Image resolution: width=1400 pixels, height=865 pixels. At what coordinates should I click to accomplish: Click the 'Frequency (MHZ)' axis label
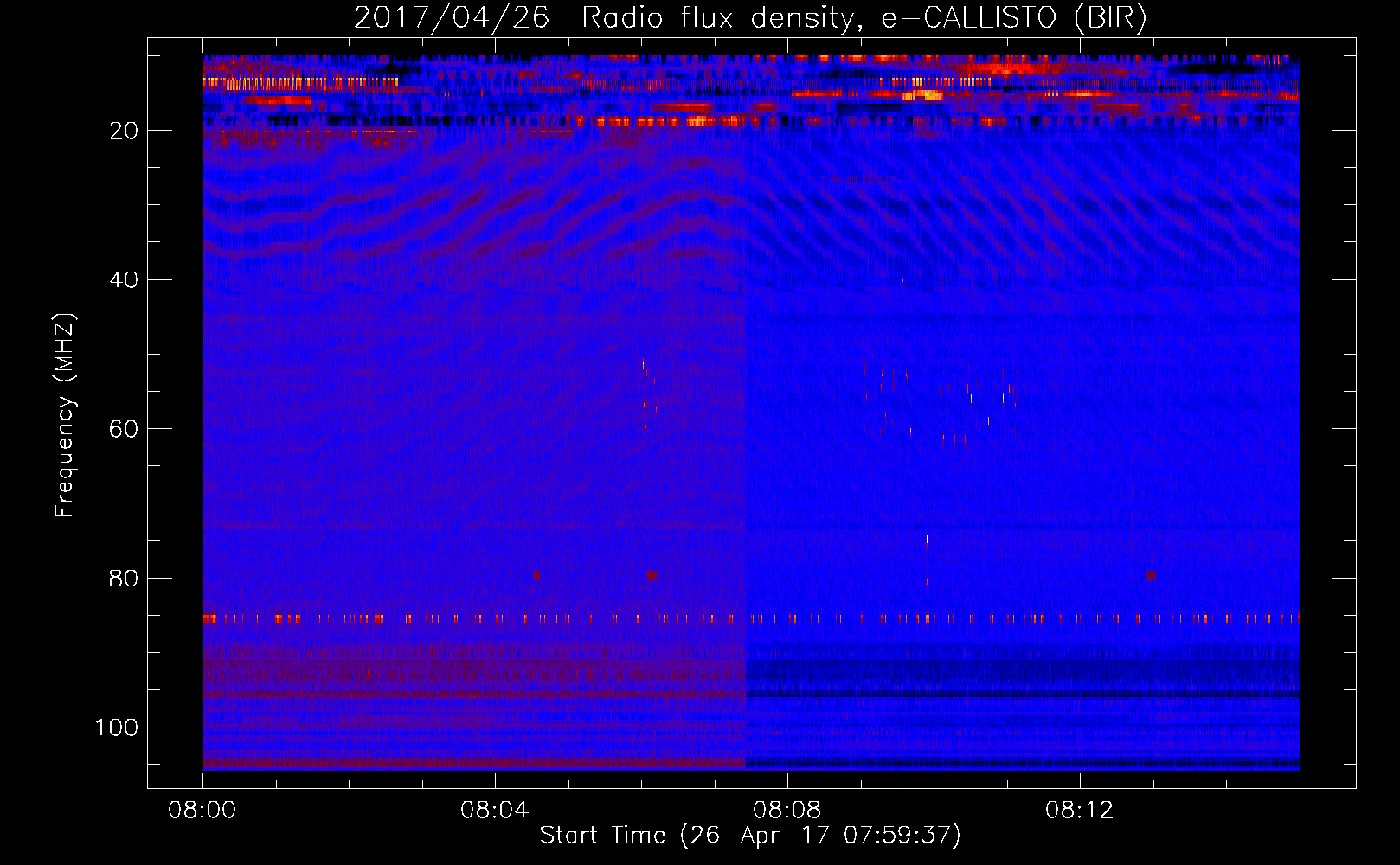66,414
